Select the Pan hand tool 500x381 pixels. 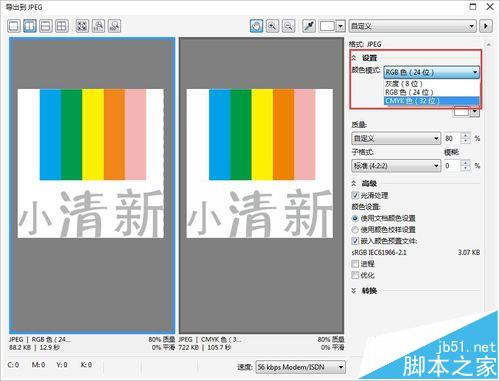tap(256, 26)
